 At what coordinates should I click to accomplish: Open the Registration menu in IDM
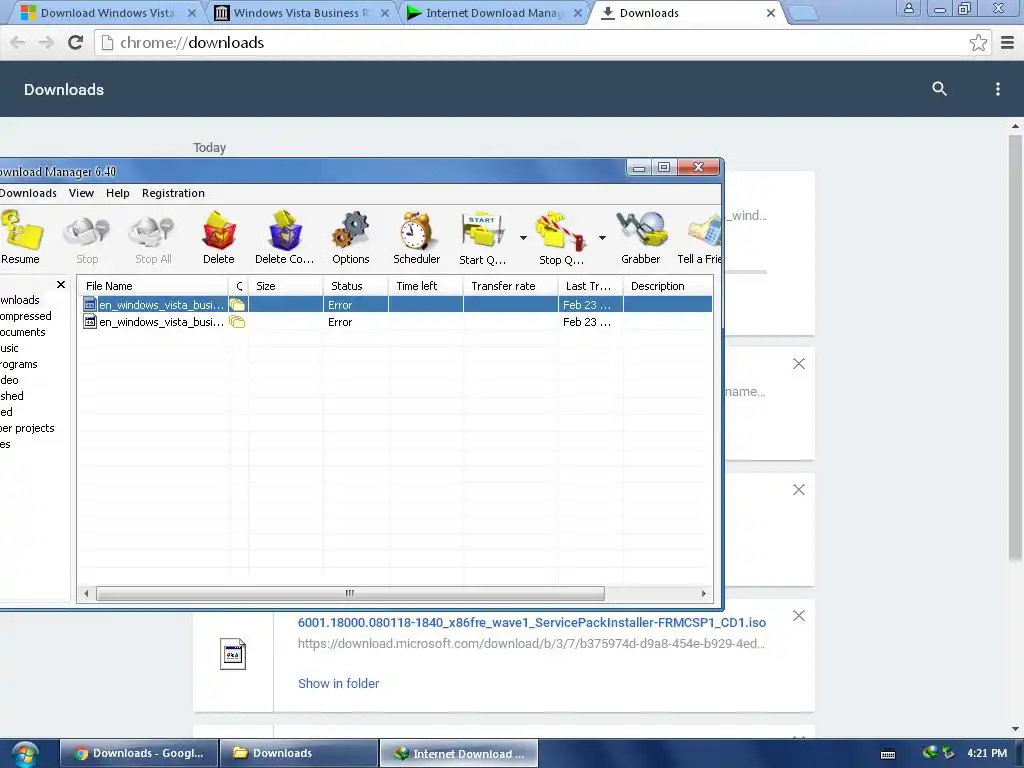tap(173, 193)
